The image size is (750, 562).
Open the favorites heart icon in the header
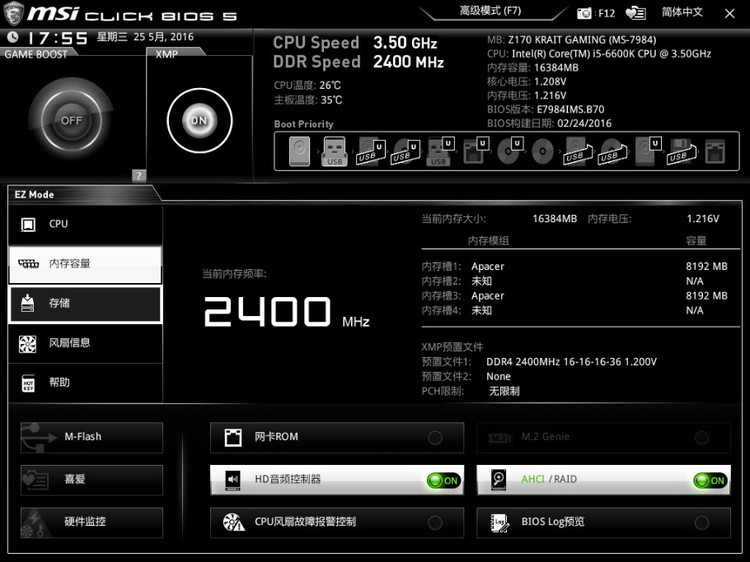point(636,13)
